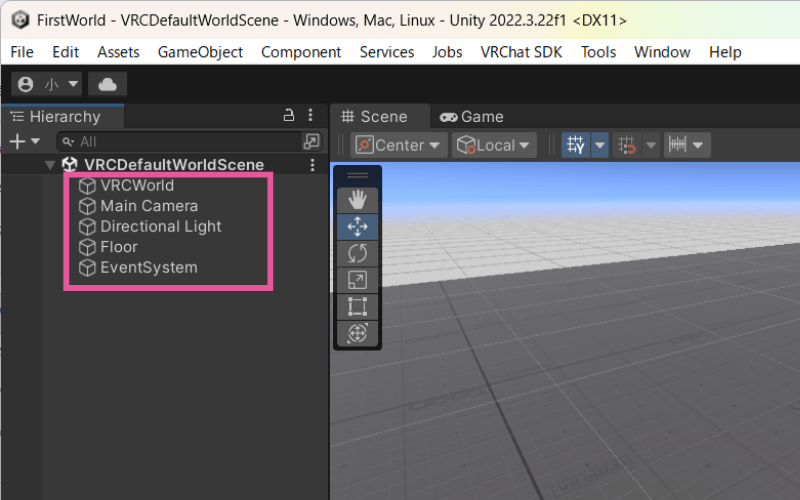Toggle grid visibility button
The height and width of the screenshot is (500, 800).
[x=576, y=145]
